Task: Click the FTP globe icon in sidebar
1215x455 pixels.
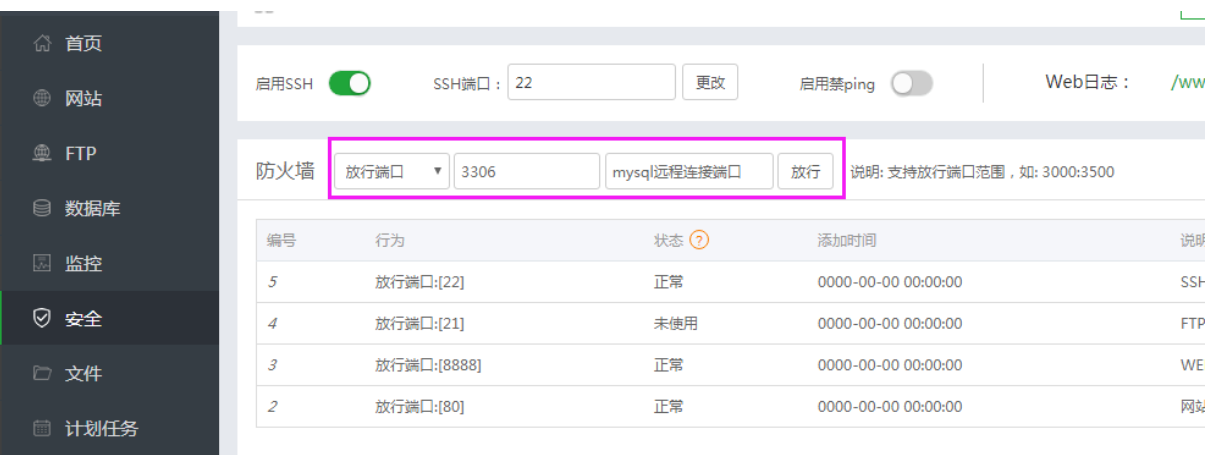Action: click(42, 154)
